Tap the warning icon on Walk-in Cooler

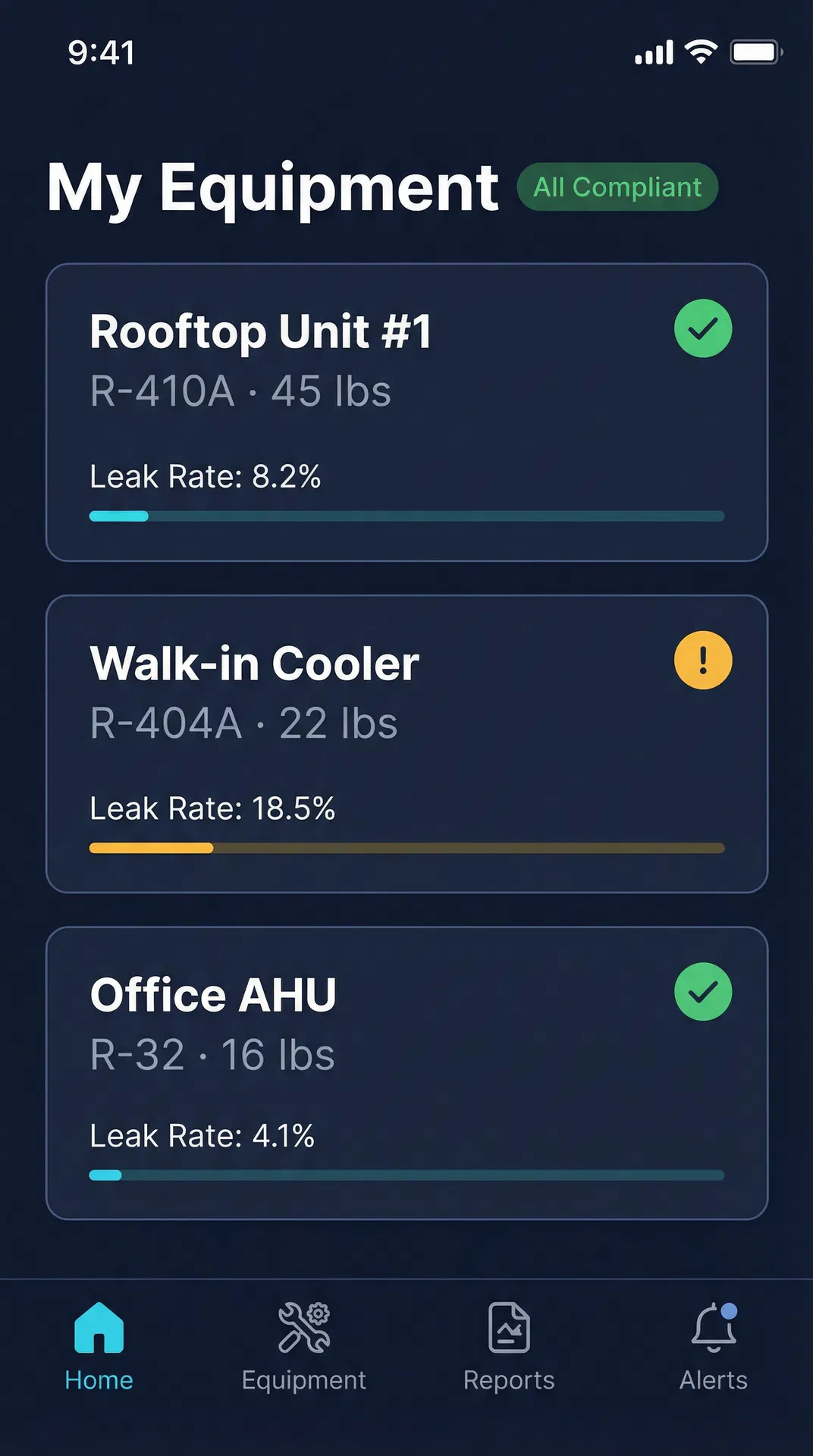pyautogui.click(x=702, y=661)
